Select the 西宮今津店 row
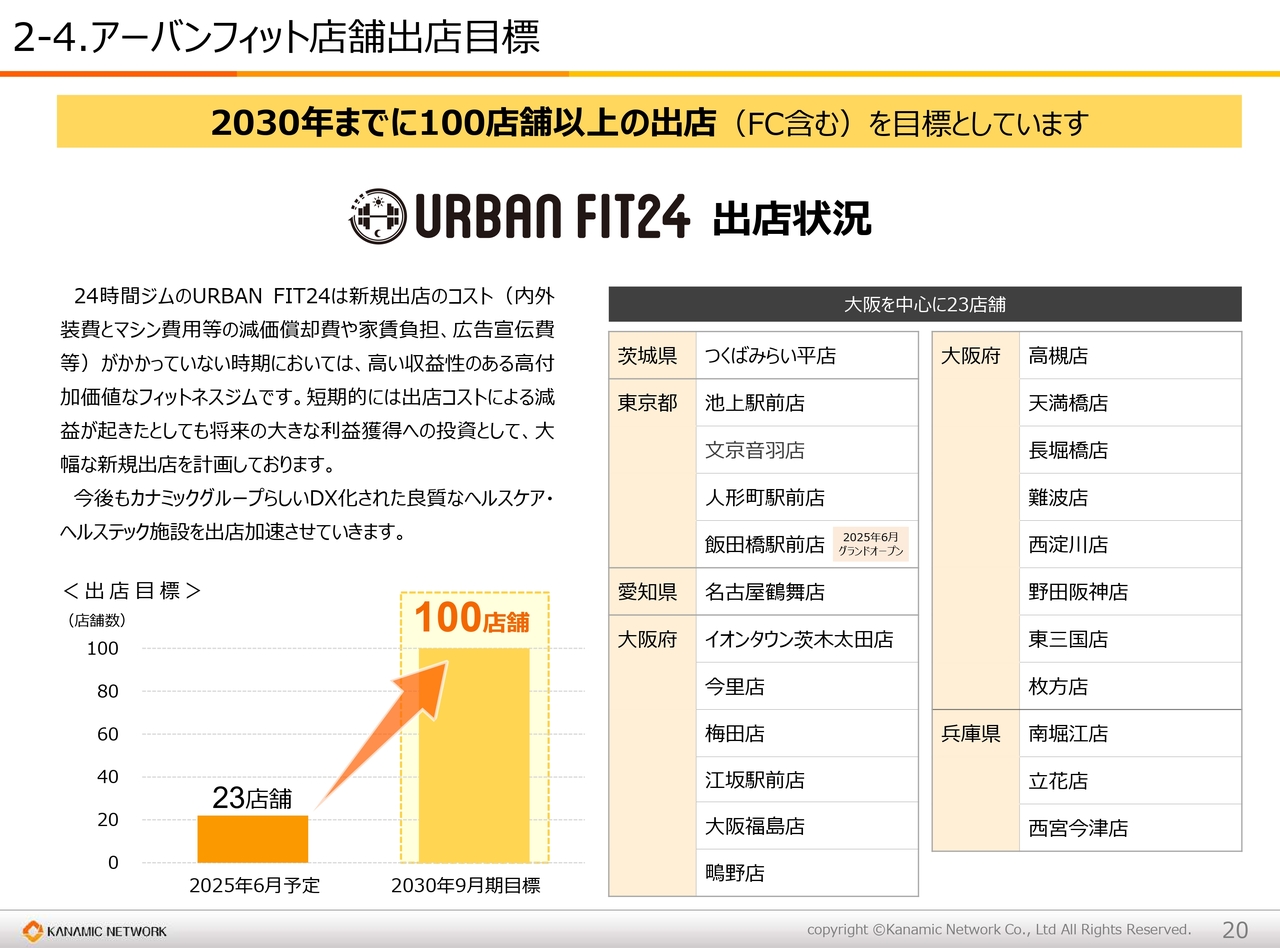This screenshot has height=948, width=1280. [x=1131, y=828]
